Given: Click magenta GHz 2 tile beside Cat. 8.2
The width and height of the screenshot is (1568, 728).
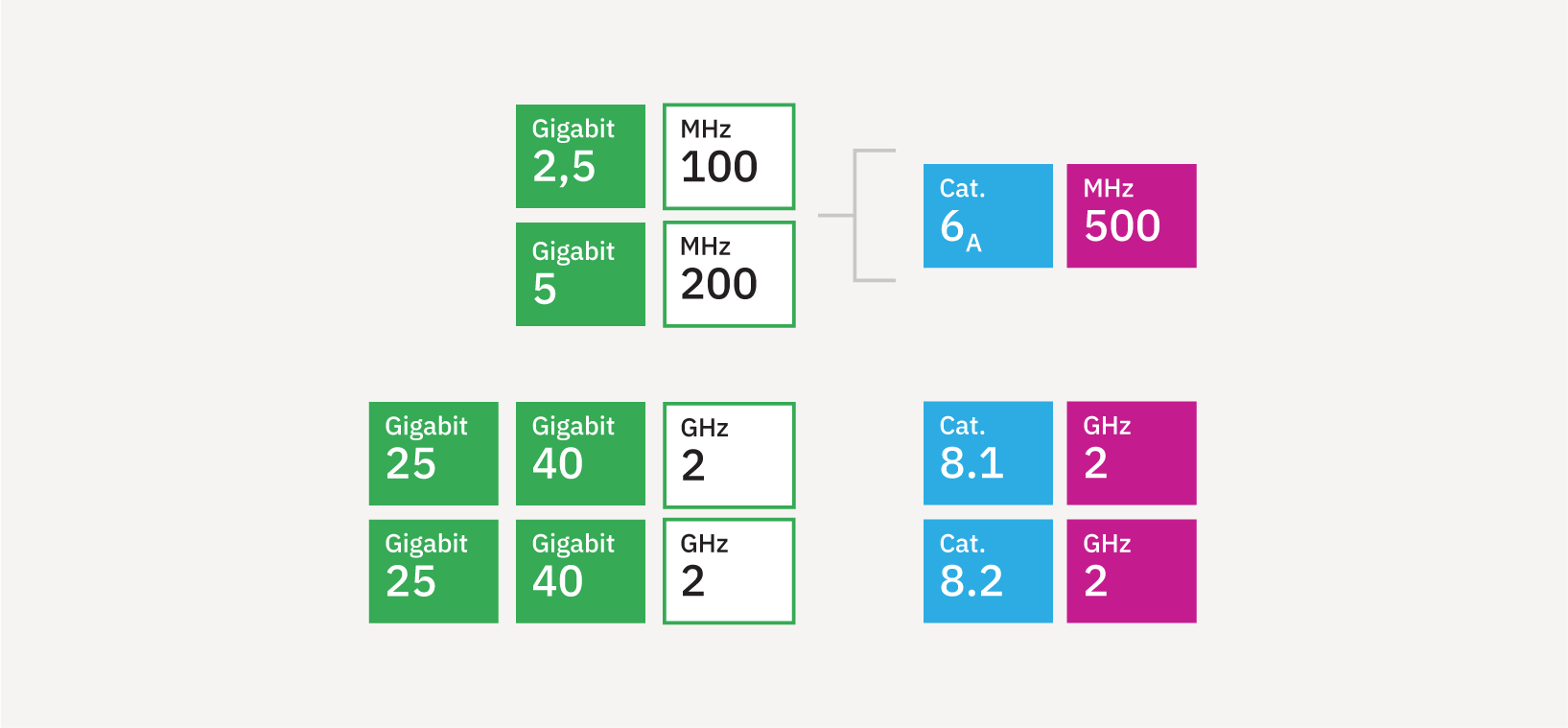Looking at the screenshot, I should 1132,572.
